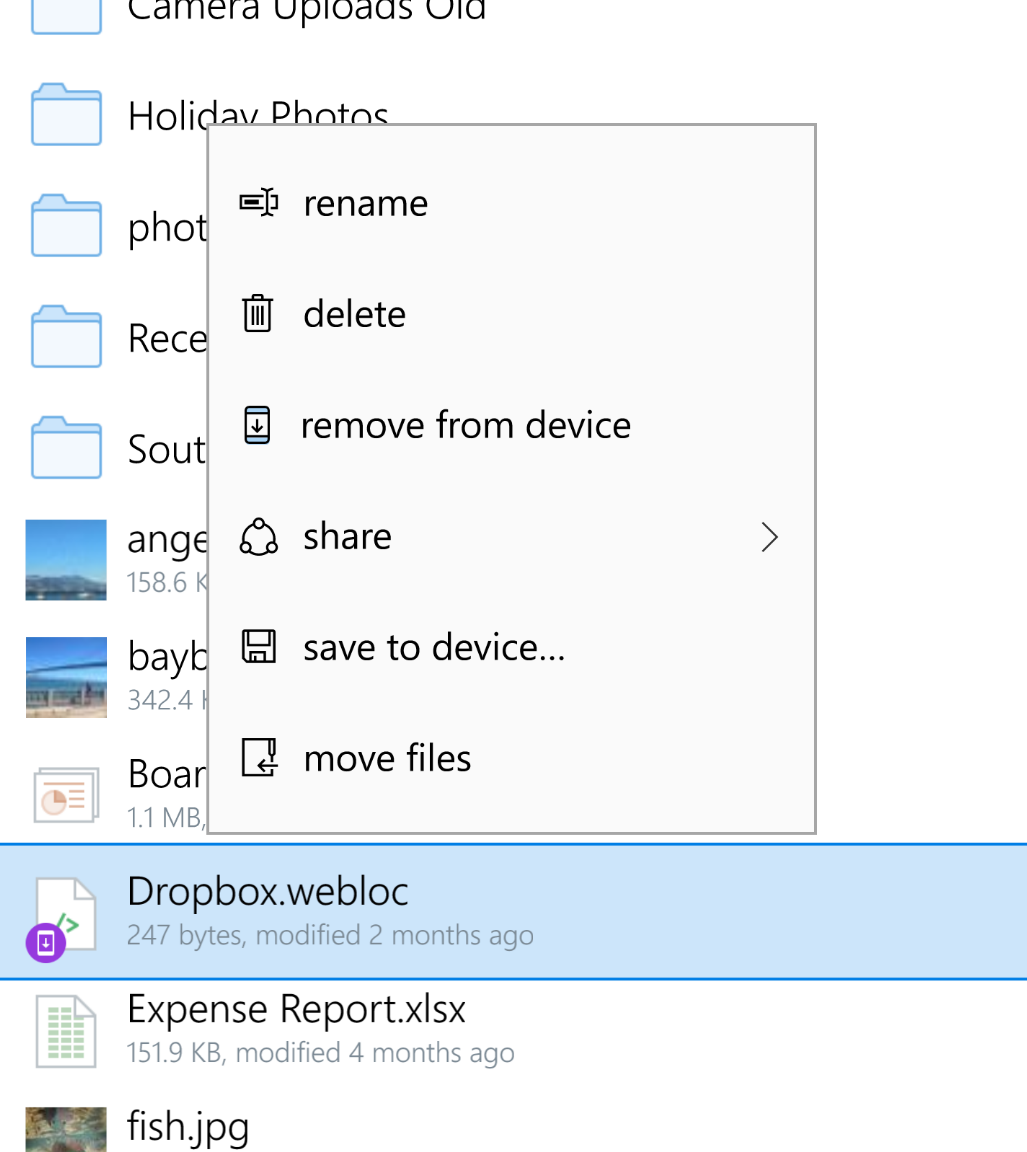Click the share circles icon
This screenshot has width=1027, height=1152.
point(259,536)
